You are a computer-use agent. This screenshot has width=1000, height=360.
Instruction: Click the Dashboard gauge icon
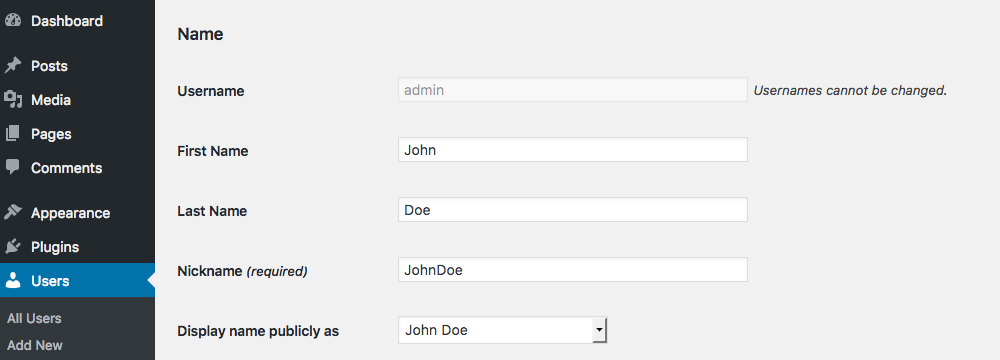[13, 20]
